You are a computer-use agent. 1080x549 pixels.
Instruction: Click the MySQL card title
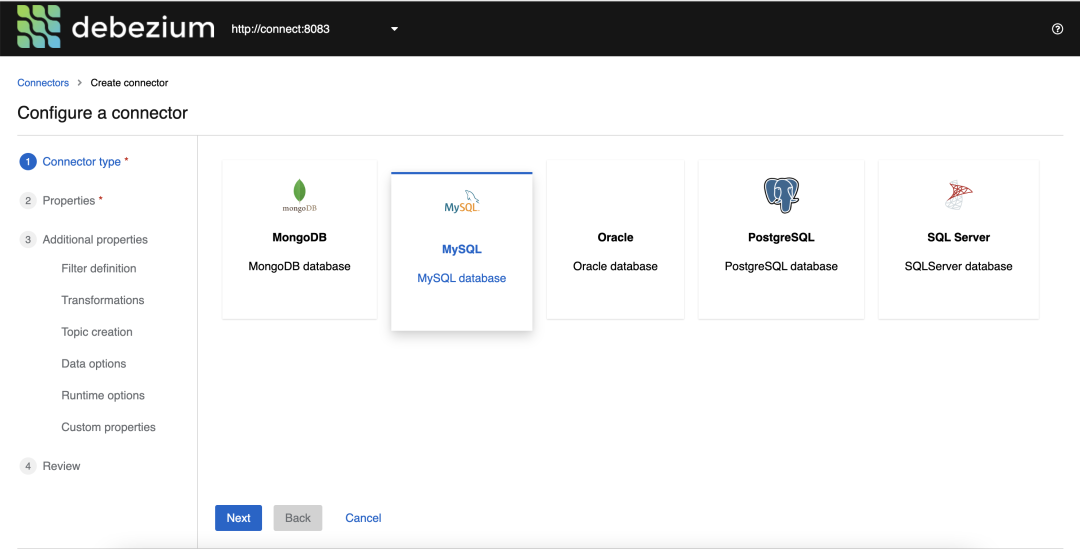(x=461, y=249)
